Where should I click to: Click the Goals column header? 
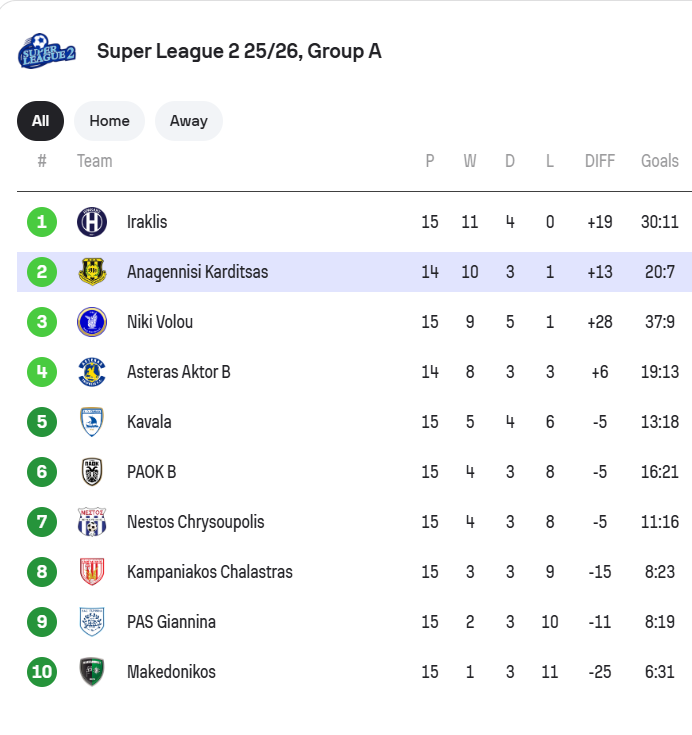(x=660, y=161)
